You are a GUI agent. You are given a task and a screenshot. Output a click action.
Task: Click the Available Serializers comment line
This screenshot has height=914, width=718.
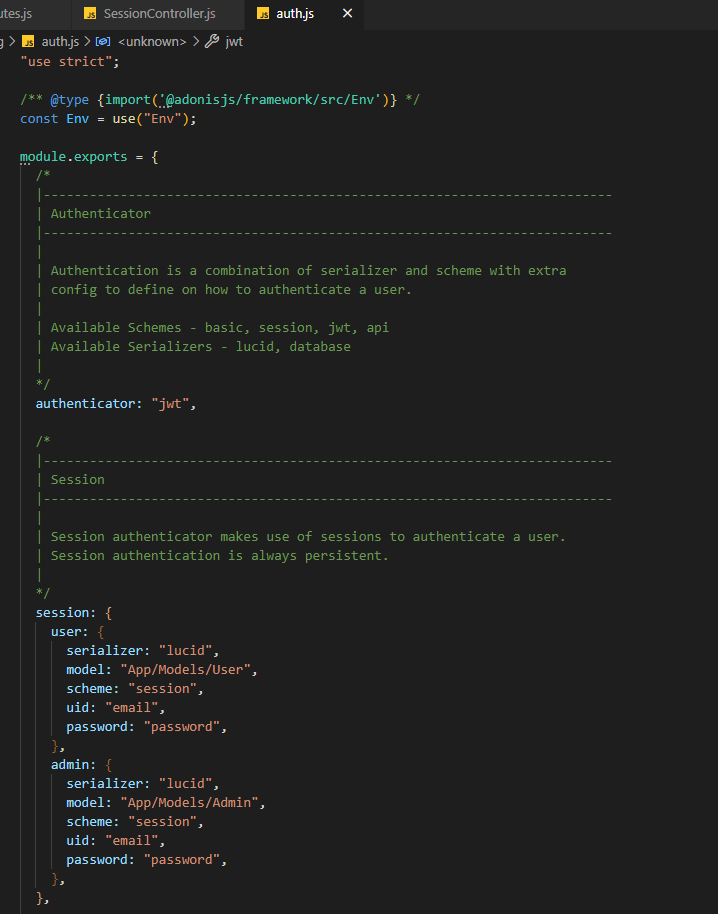200,346
